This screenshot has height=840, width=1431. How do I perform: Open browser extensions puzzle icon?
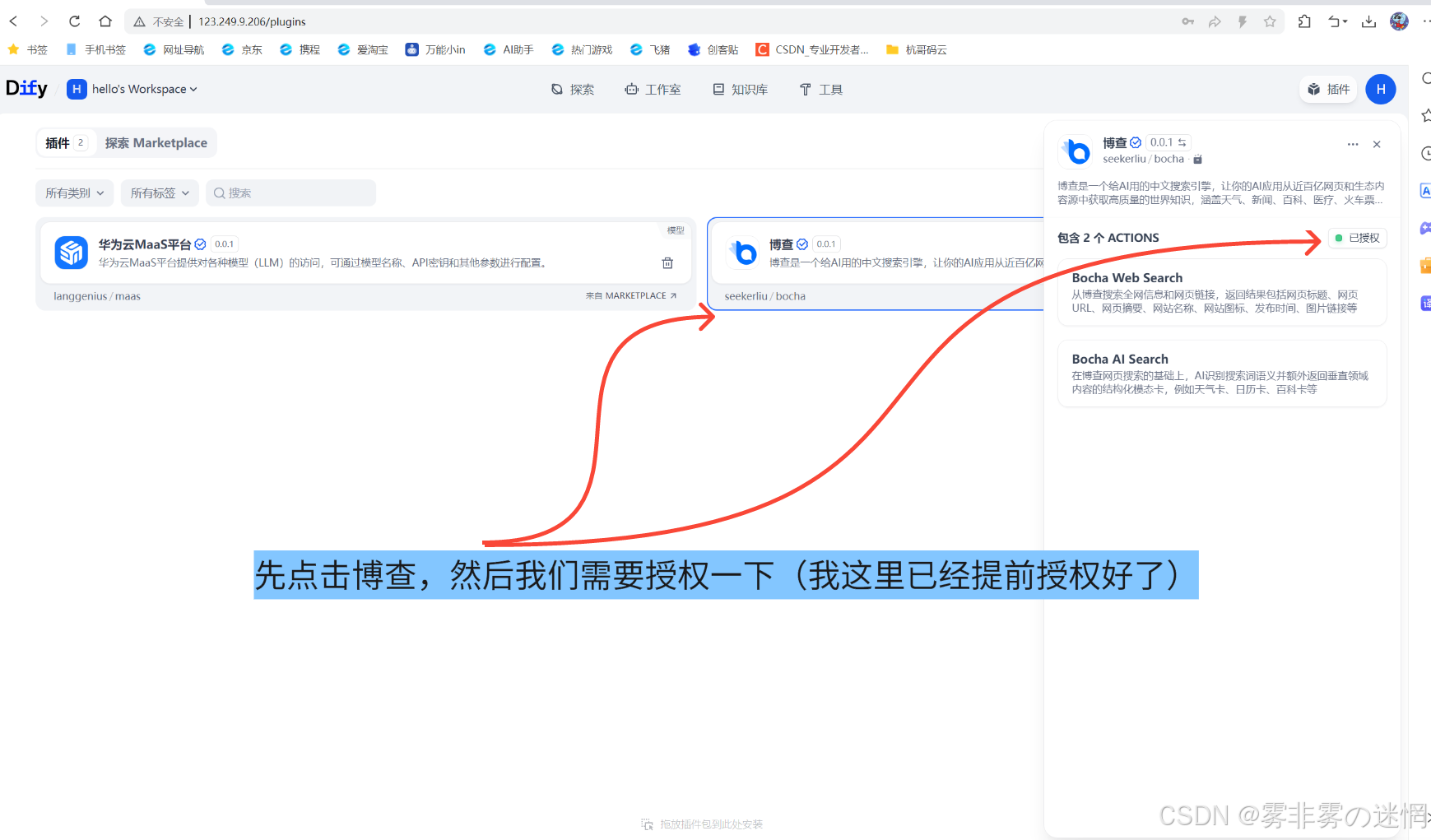coord(1304,21)
